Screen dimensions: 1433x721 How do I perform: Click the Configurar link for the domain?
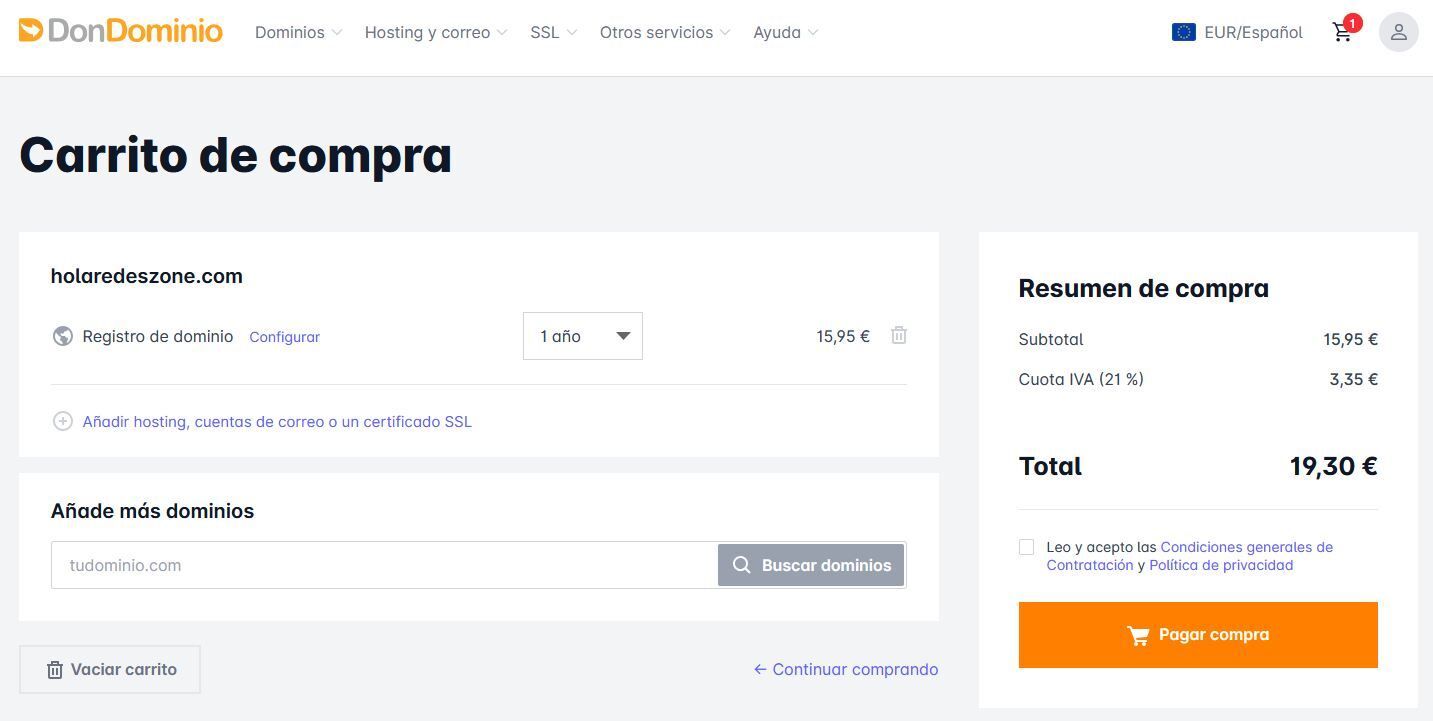click(x=284, y=337)
